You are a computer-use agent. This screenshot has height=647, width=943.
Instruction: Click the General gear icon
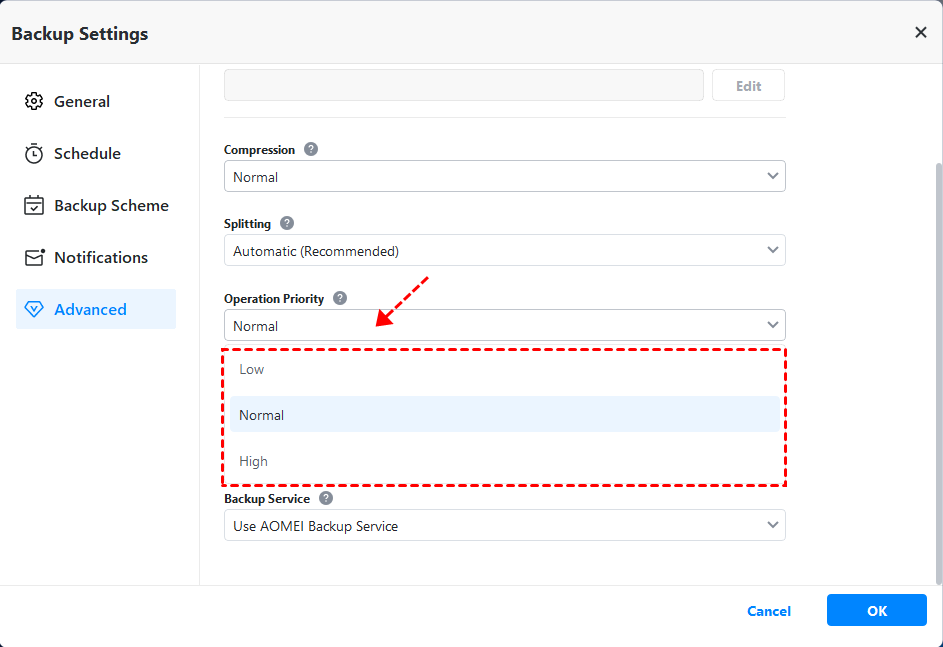34,101
